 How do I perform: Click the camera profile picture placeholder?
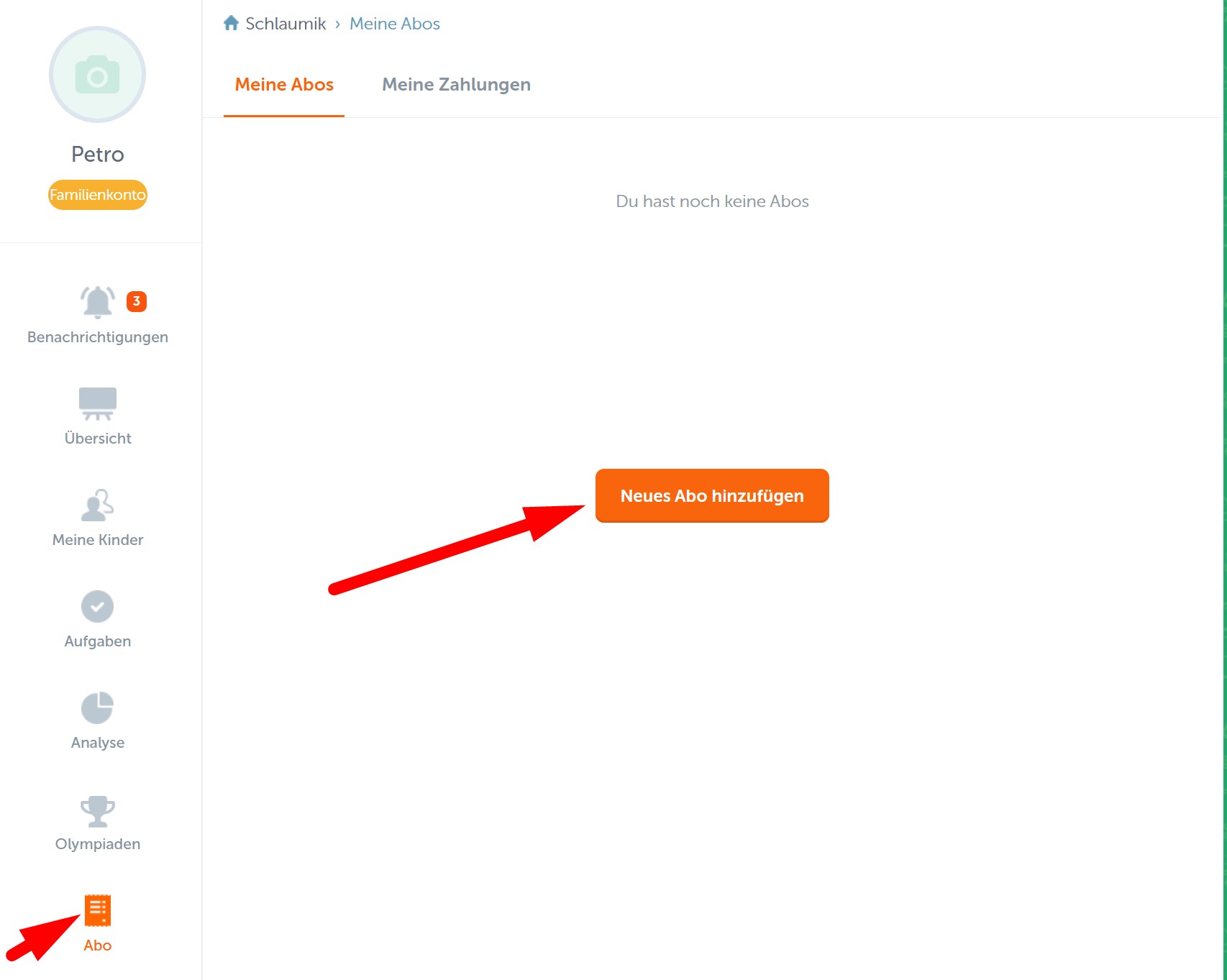pos(97,75)
